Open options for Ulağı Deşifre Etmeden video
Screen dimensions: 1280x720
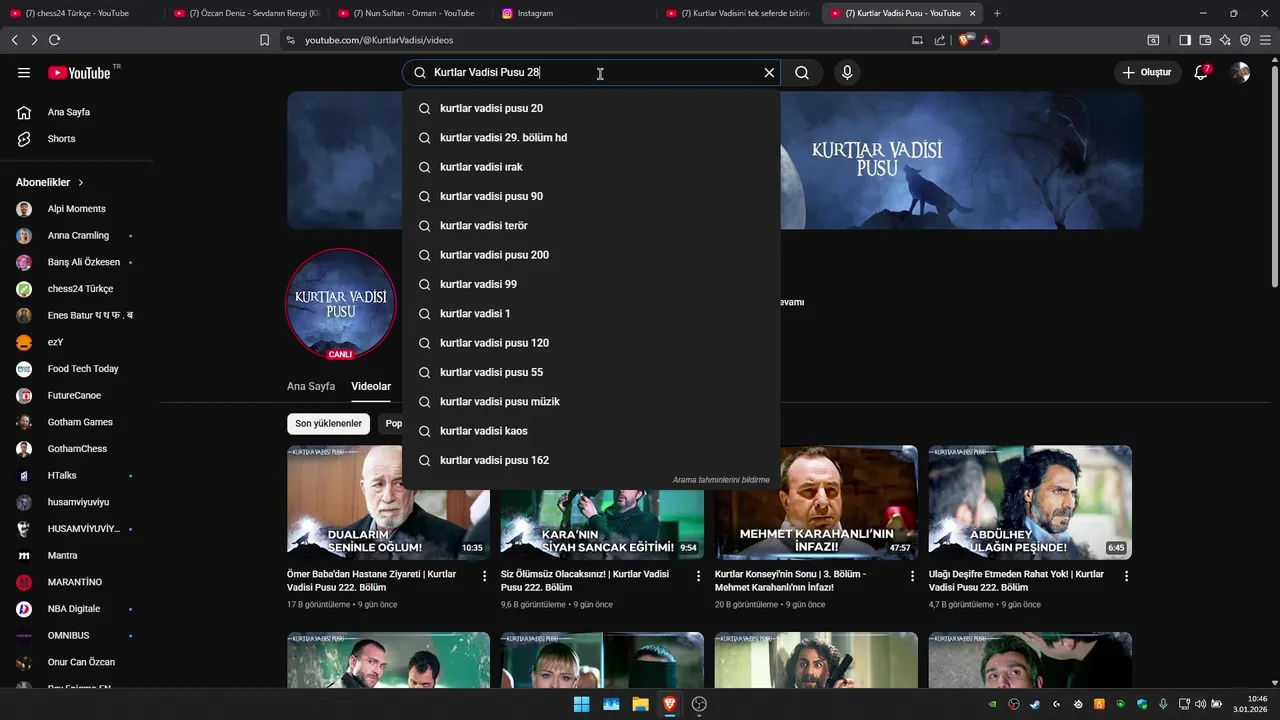[1127, 576]
